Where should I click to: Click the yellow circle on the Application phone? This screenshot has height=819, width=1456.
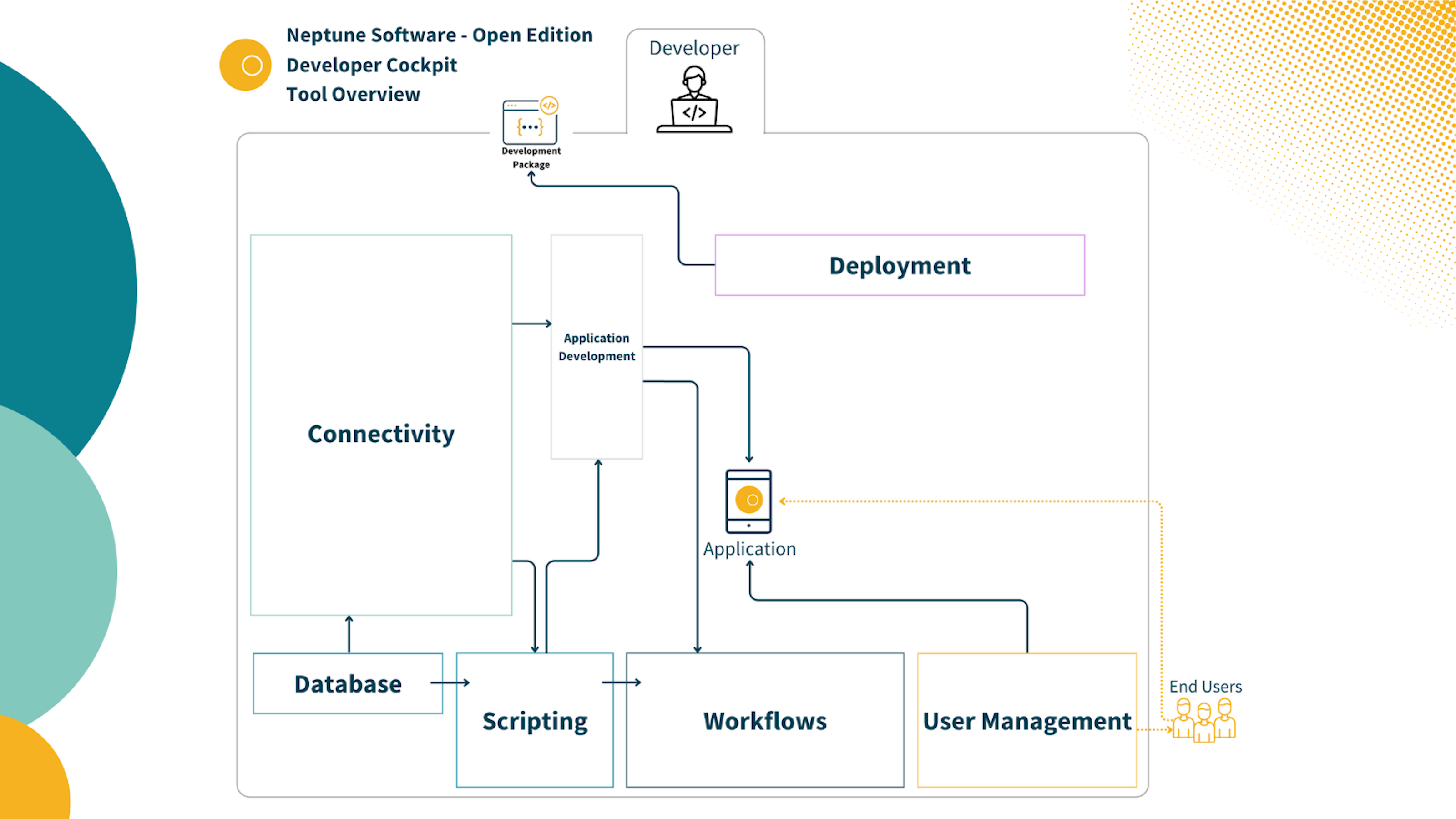point(748,499)
